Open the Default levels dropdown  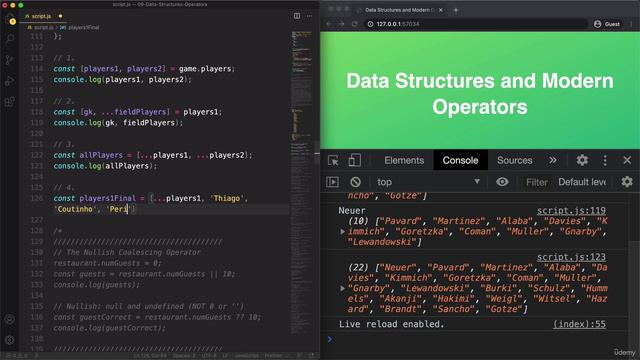582,182
